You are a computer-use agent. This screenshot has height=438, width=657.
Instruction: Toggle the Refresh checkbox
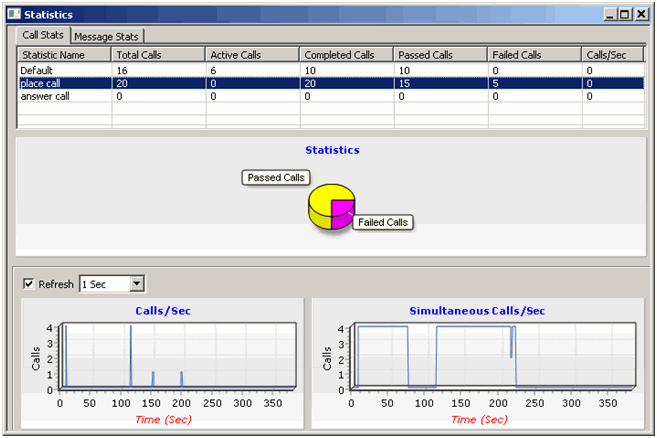point(28,284)
